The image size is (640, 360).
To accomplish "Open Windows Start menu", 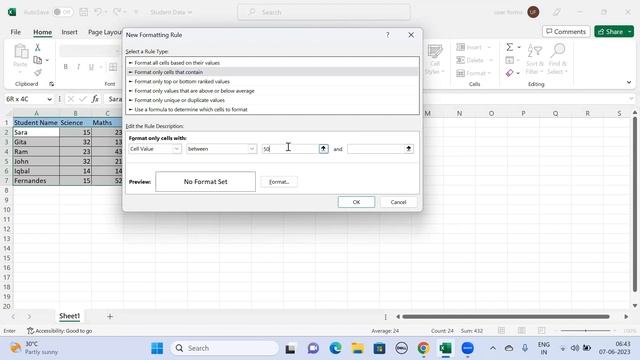I will click(157, 348).
